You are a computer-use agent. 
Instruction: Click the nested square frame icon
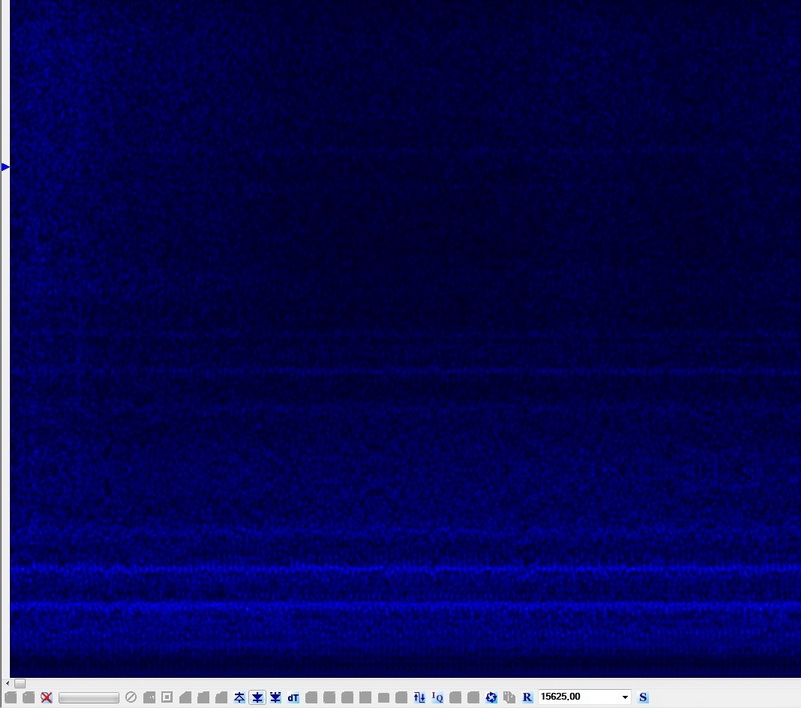coord(167,697)
